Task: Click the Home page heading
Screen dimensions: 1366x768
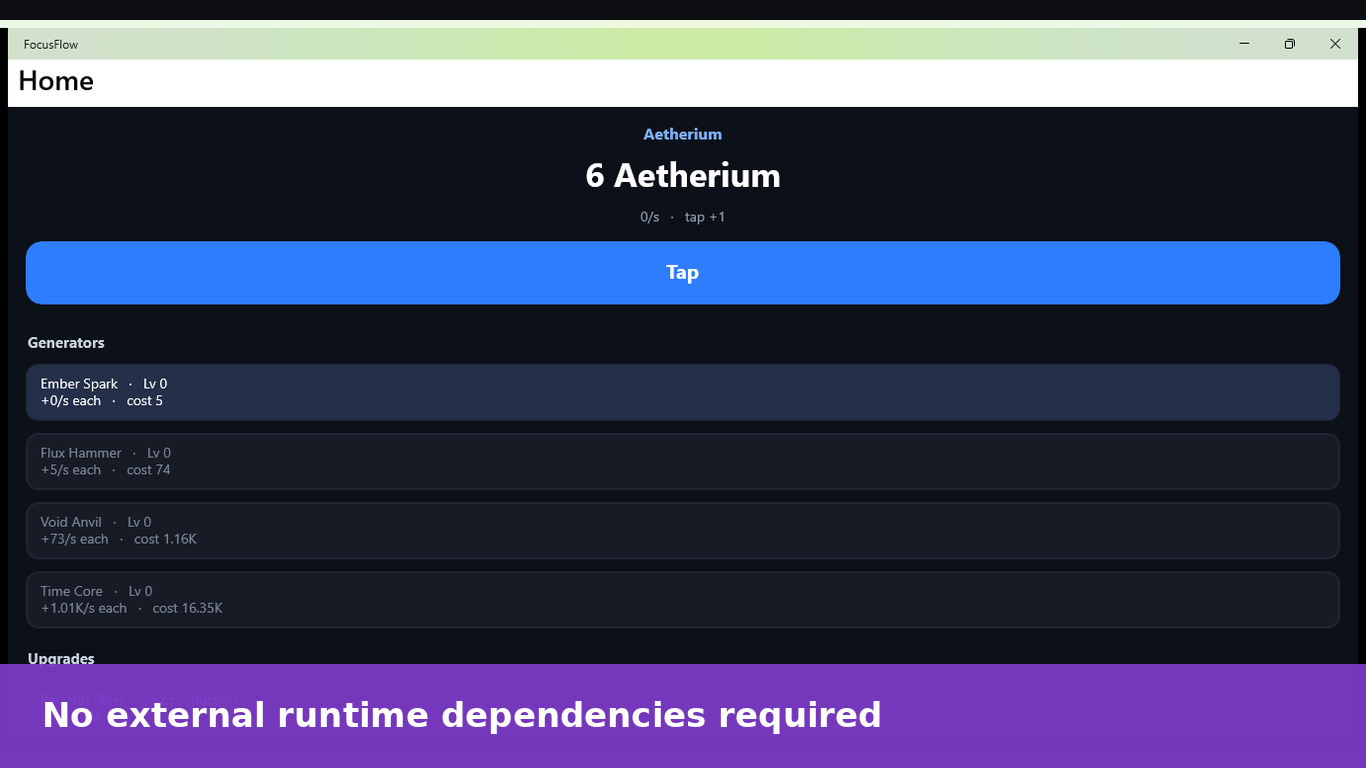Action: click(x=56, y=81)
